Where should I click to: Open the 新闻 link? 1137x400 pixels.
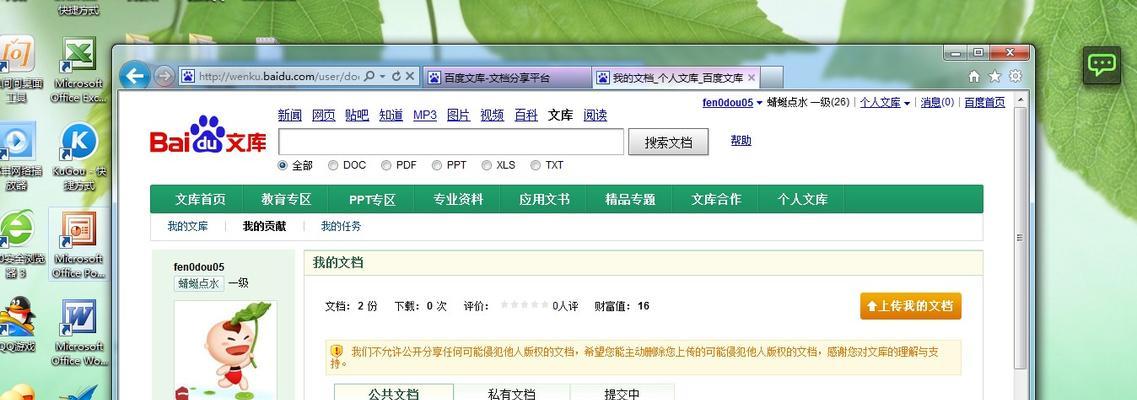(289, 115)
